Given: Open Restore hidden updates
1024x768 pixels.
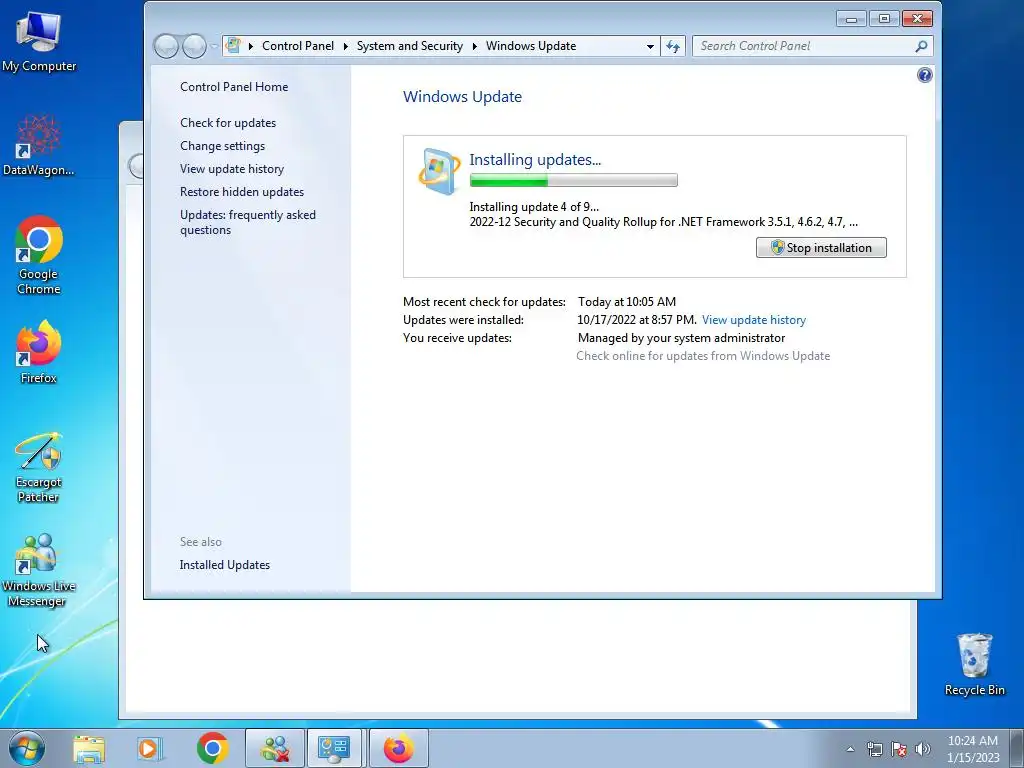Looking at the screenshot, I should pyautogui.click(x=242, y=191).
